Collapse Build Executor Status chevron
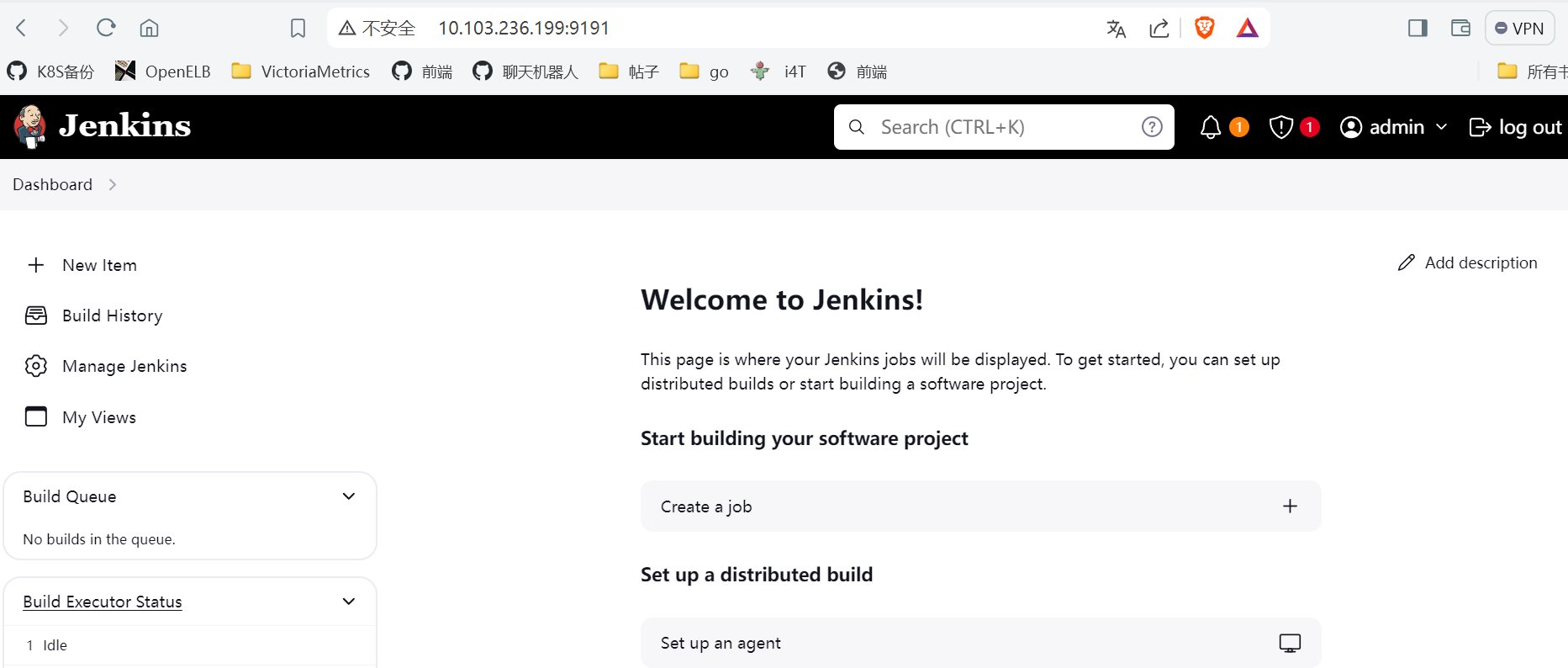Image resolution: width=1568 pixels, height=668 pixels. [x=349, y=602]
